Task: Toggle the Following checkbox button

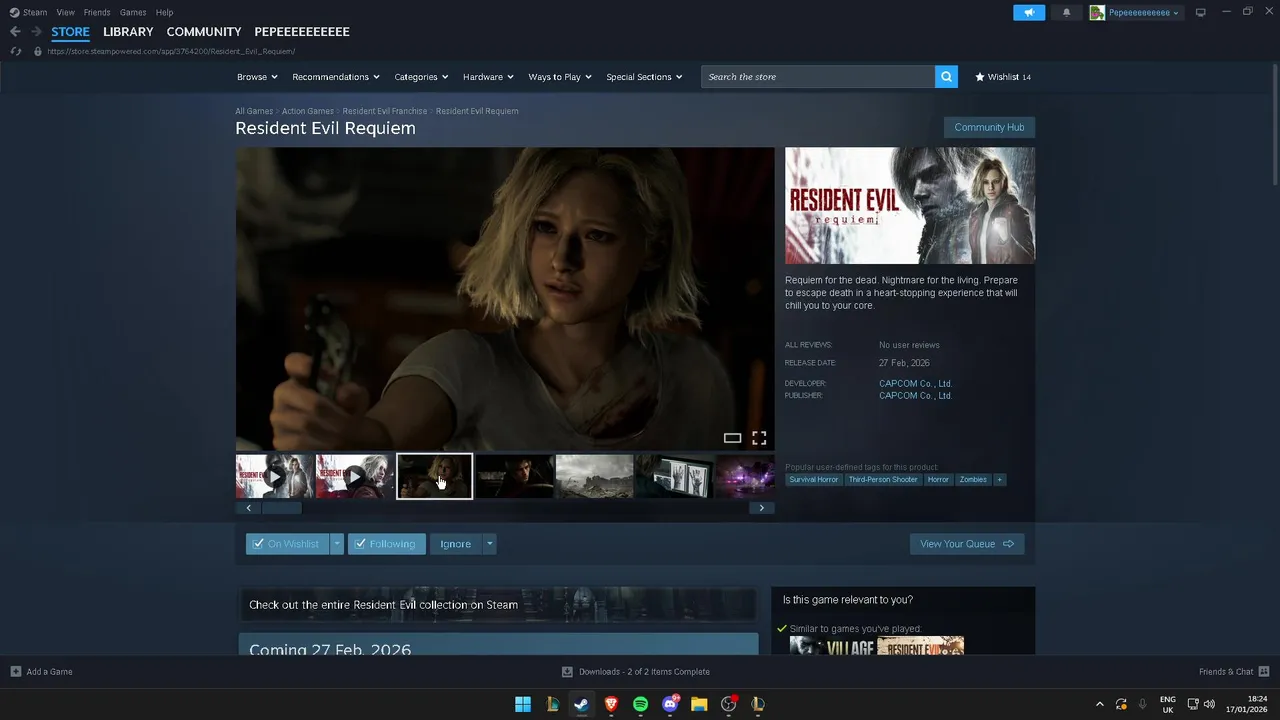Action: point(386,544)
